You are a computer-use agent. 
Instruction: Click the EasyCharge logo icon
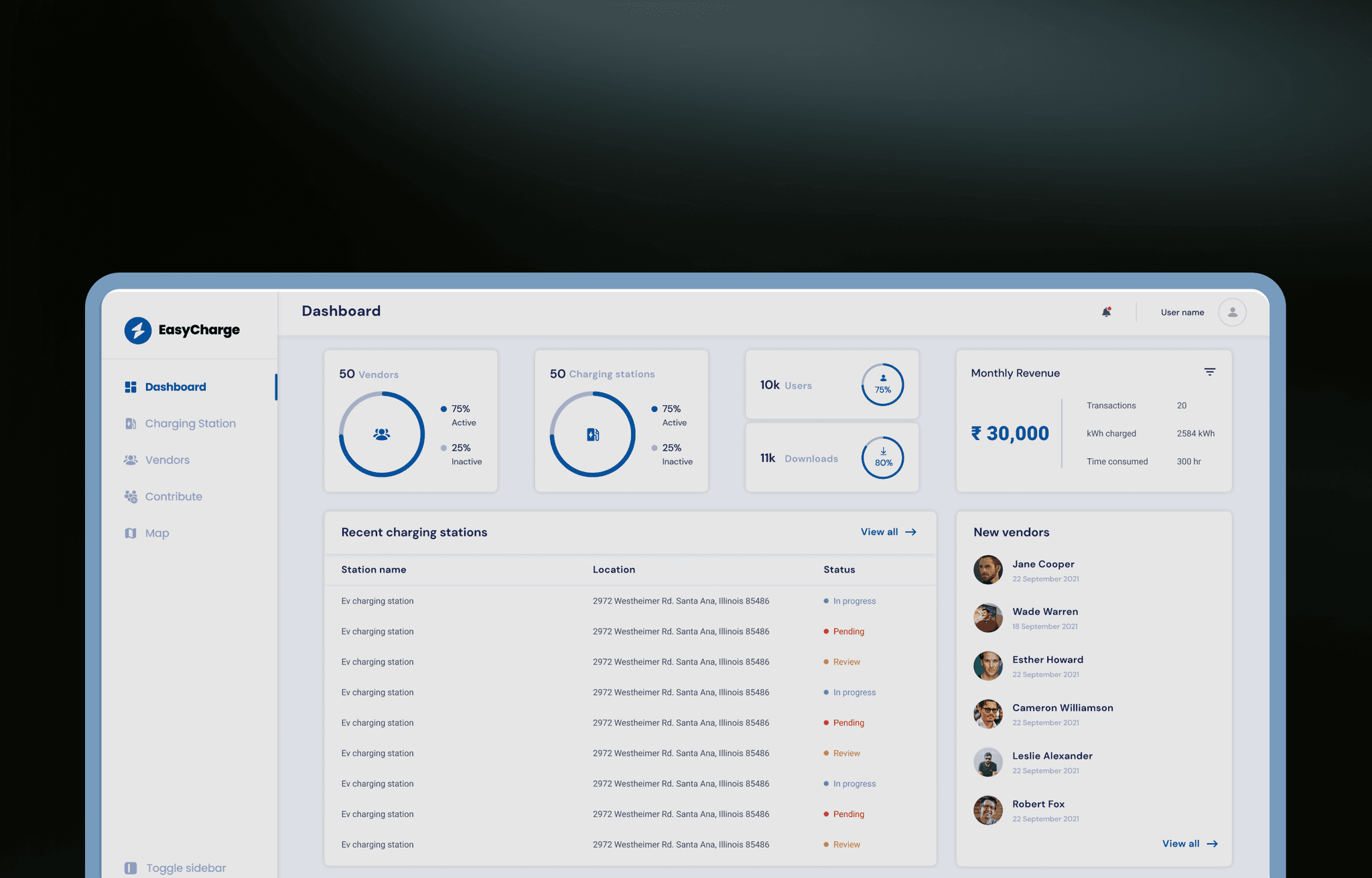137,330
